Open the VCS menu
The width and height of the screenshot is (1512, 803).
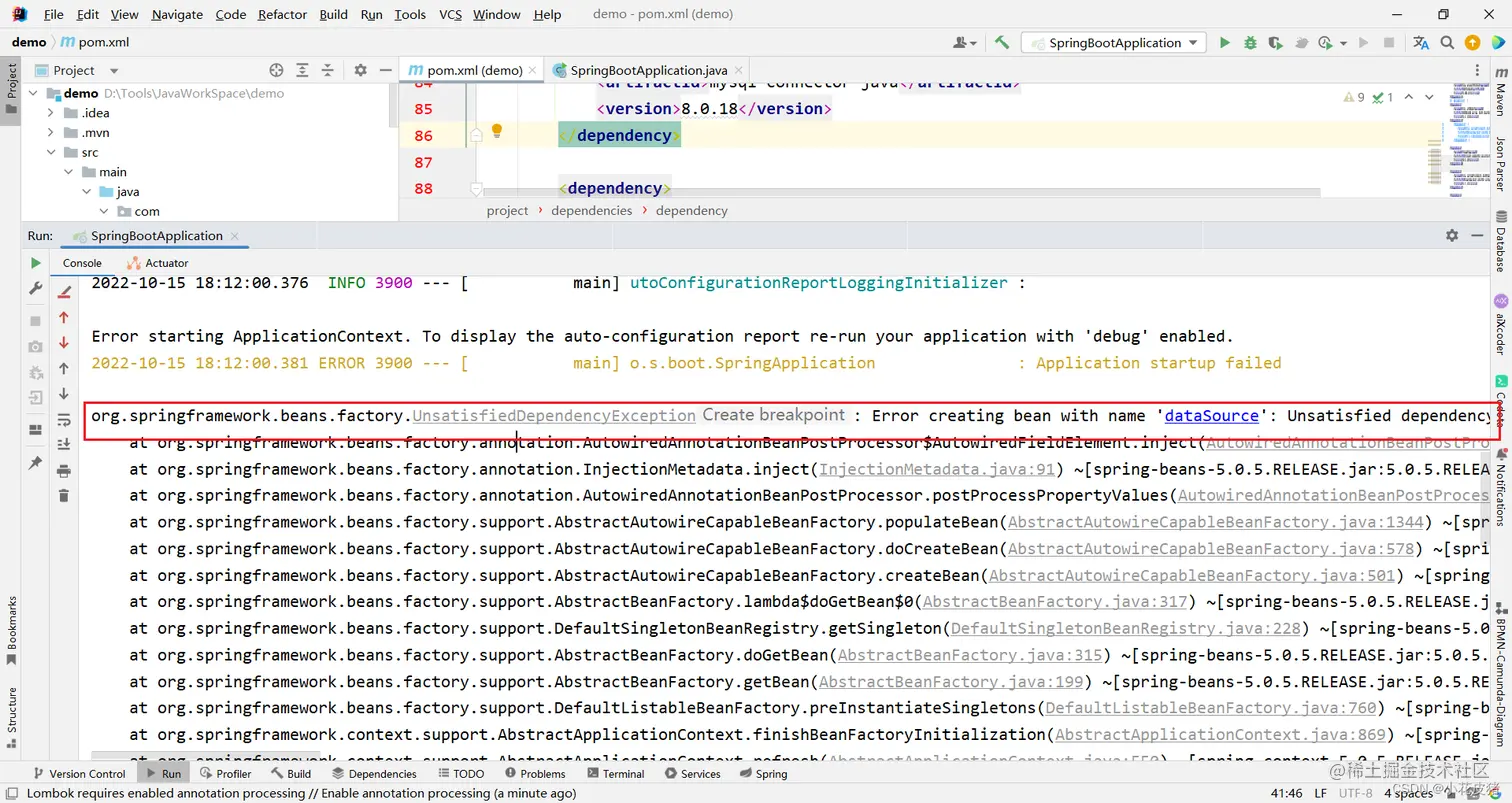[x=450, y=14]
